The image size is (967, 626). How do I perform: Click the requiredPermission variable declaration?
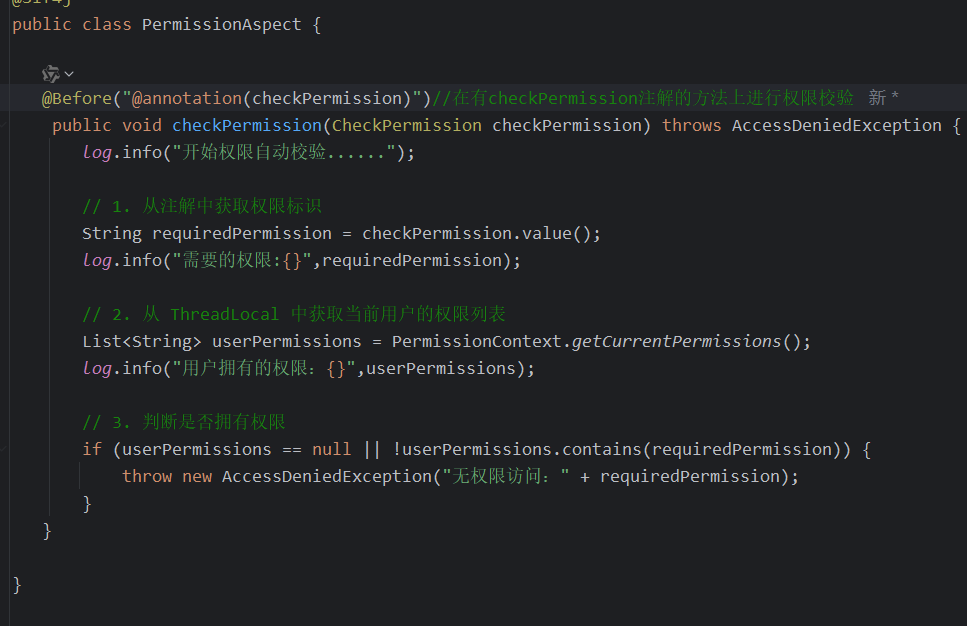coord(241,233)
